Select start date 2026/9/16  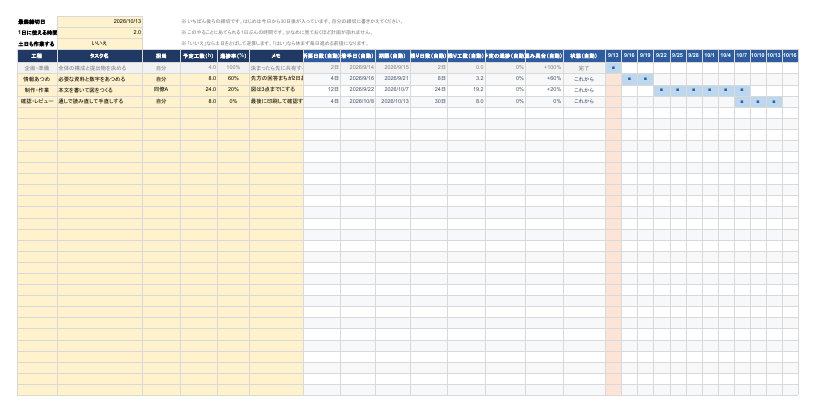358,79
